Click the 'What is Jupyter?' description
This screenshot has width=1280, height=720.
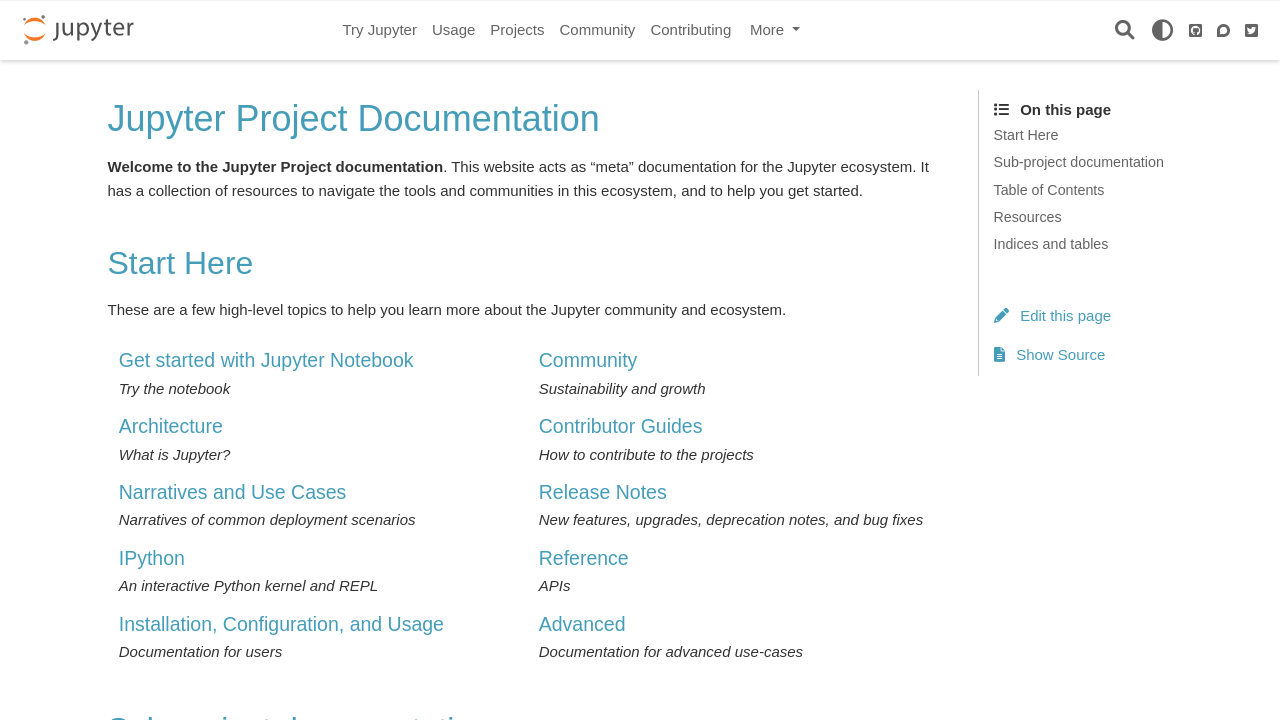click(x=174, y=455)
